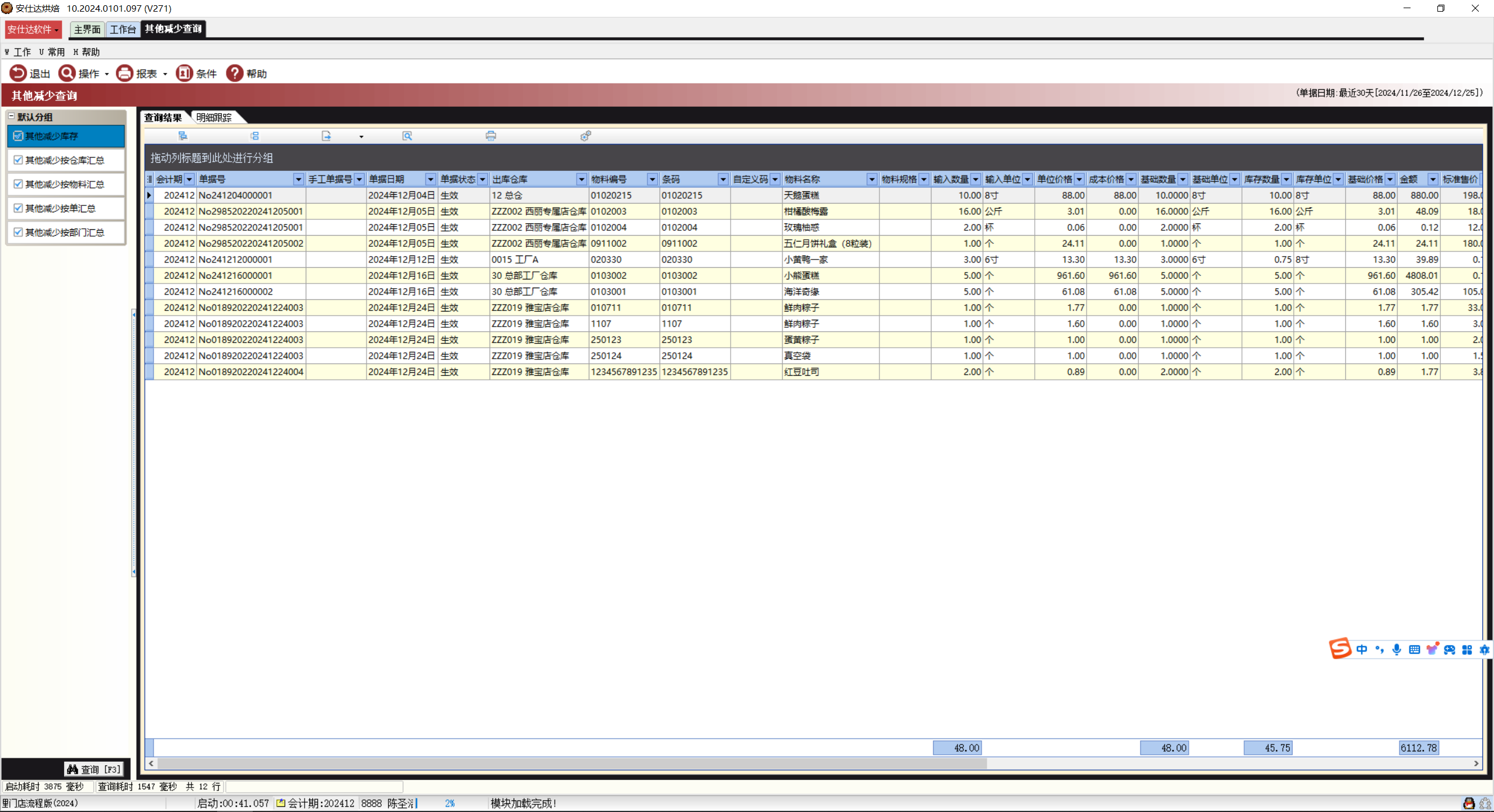Toggle 其他减少按物料汇总 checkbox
This screenshot has height=812, width=1494.
point(18,184)
